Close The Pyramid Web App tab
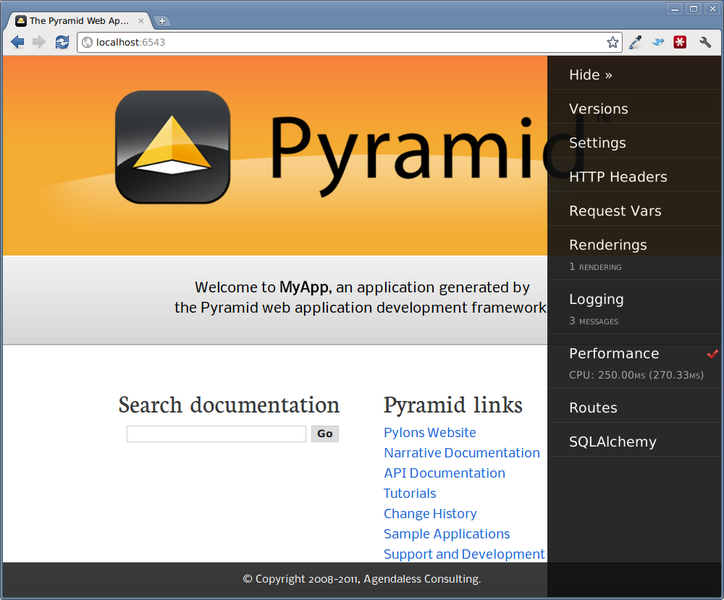The image size is (724, 600). [141, 21]
